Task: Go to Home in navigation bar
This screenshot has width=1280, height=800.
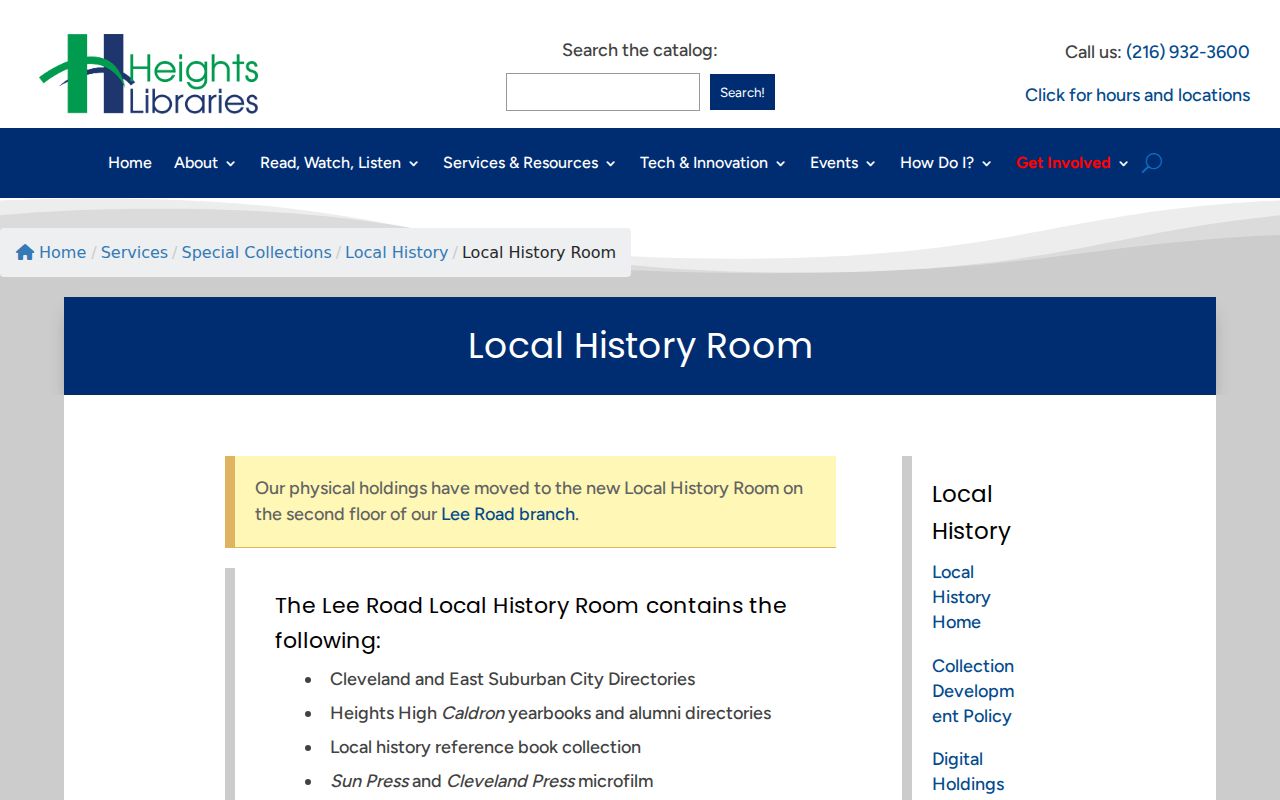Action: click(x=130, y=163)
